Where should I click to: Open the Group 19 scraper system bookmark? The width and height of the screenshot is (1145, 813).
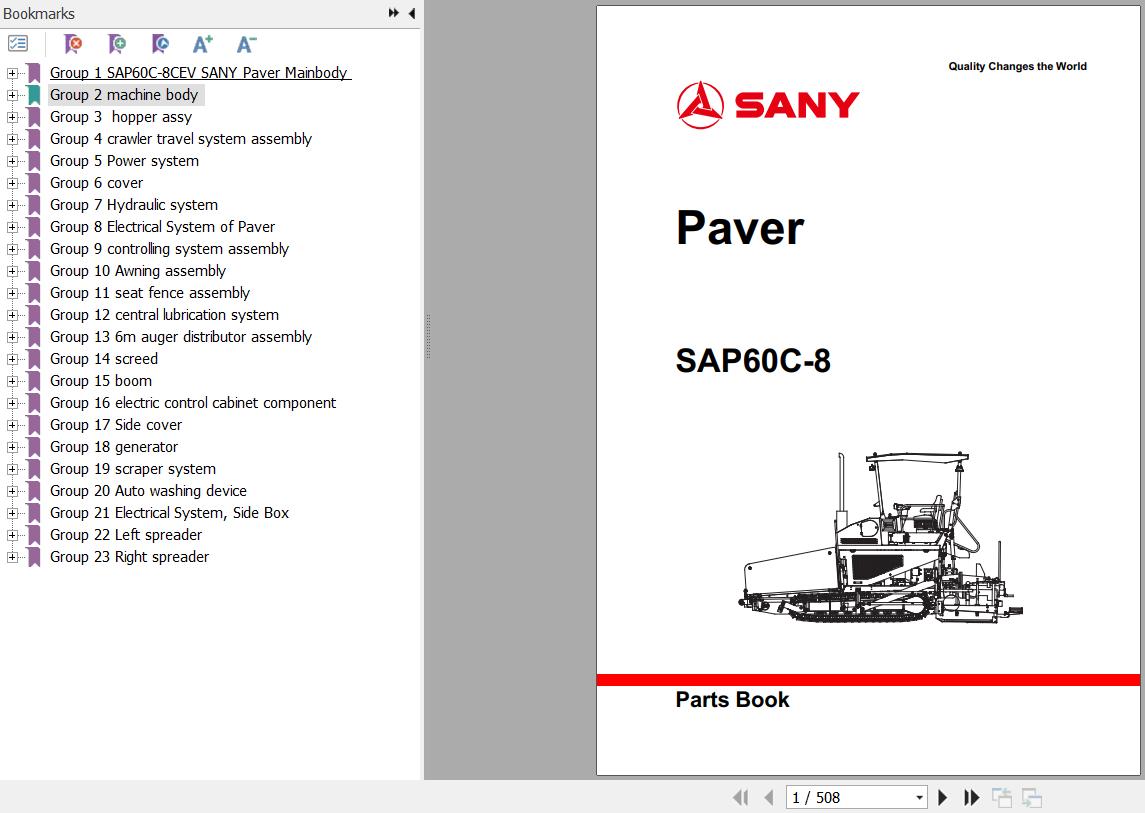tap(133, 469)
